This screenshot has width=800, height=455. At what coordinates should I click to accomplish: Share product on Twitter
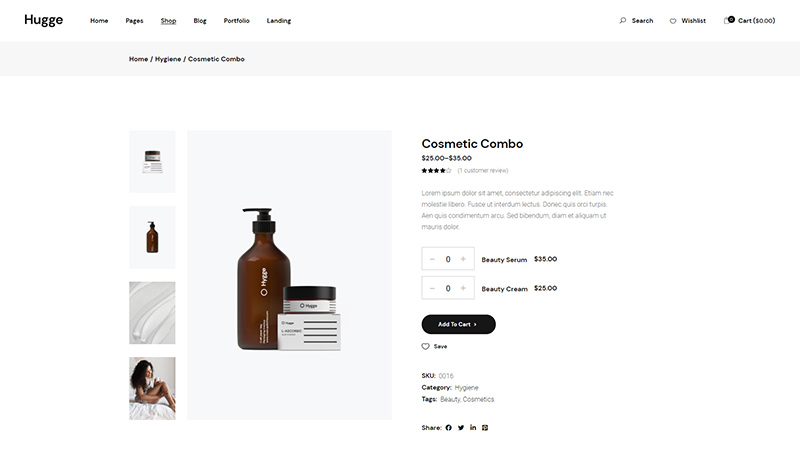coord(461,427)
